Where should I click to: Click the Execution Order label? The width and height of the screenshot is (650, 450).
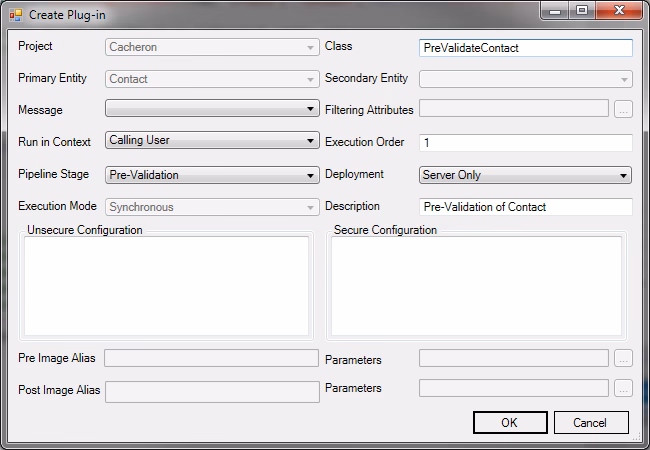[364, 142]
